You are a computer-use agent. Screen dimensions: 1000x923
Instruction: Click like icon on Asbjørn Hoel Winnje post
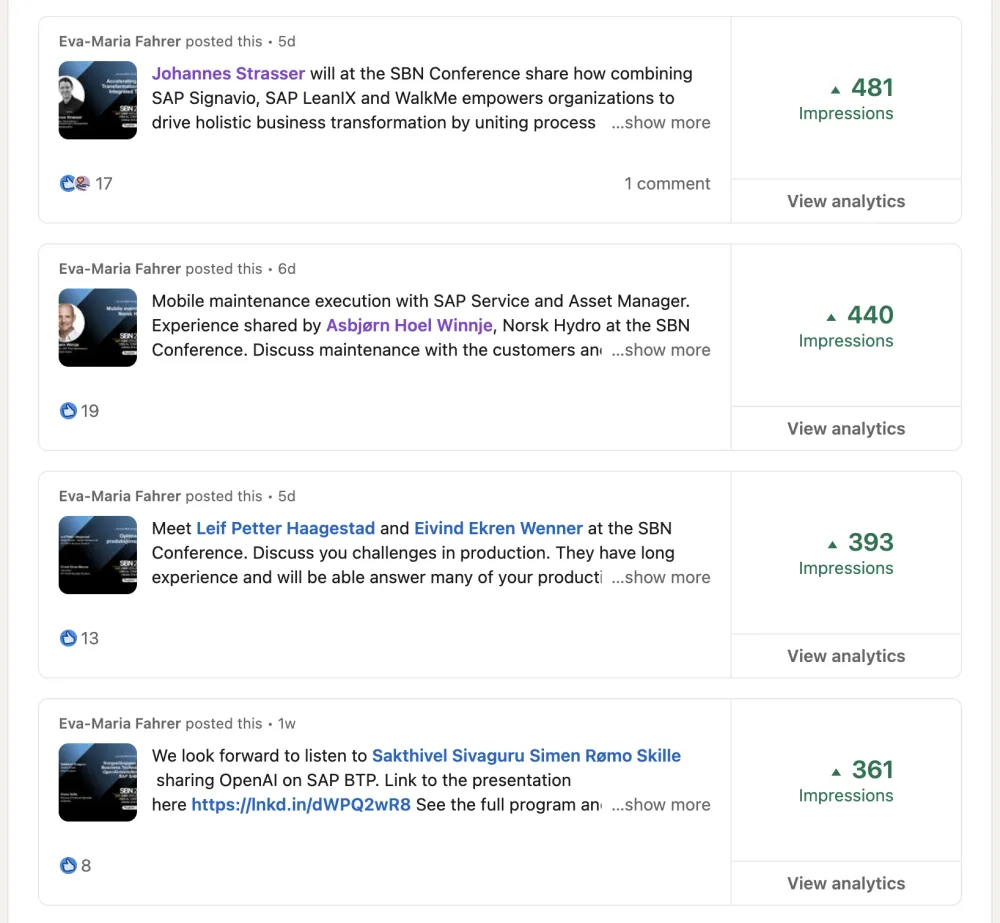pyautogui.click(x=68, y=411)
